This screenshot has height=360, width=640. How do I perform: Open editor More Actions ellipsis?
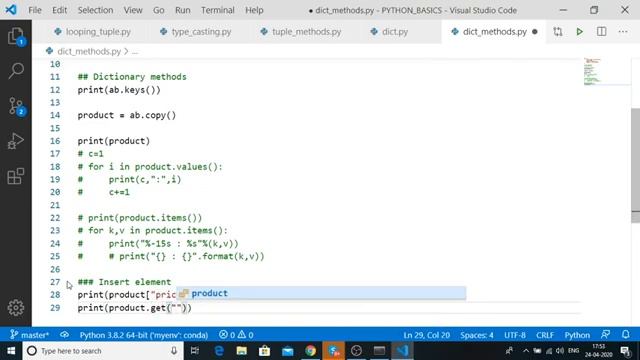(x=623, y=31)
